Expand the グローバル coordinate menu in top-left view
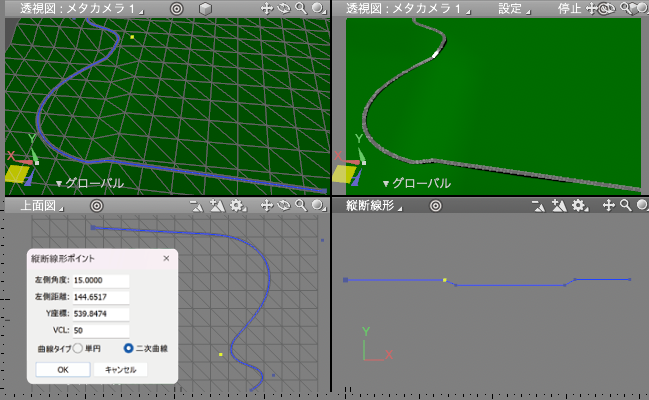Image resolution: width=649 pixels, height=400 pixels. [90, 183]
